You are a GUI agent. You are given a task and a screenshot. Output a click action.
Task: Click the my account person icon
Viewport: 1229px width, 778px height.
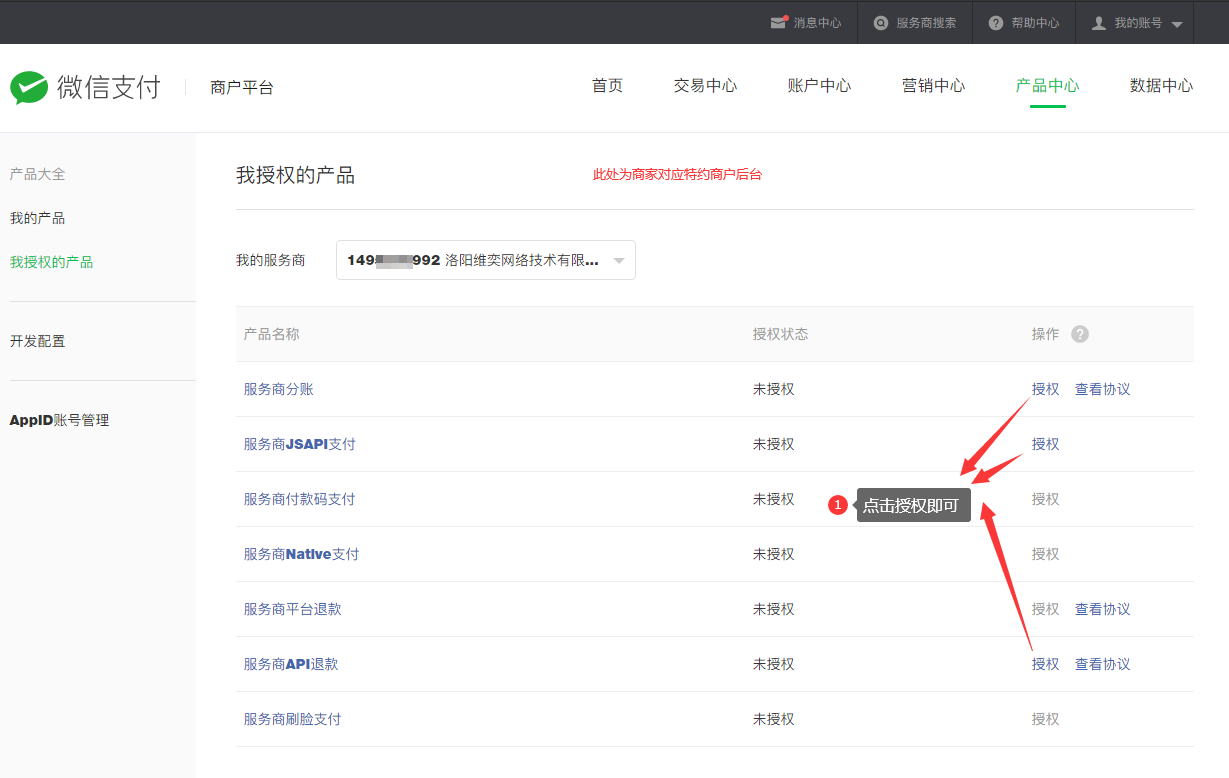1099,23
